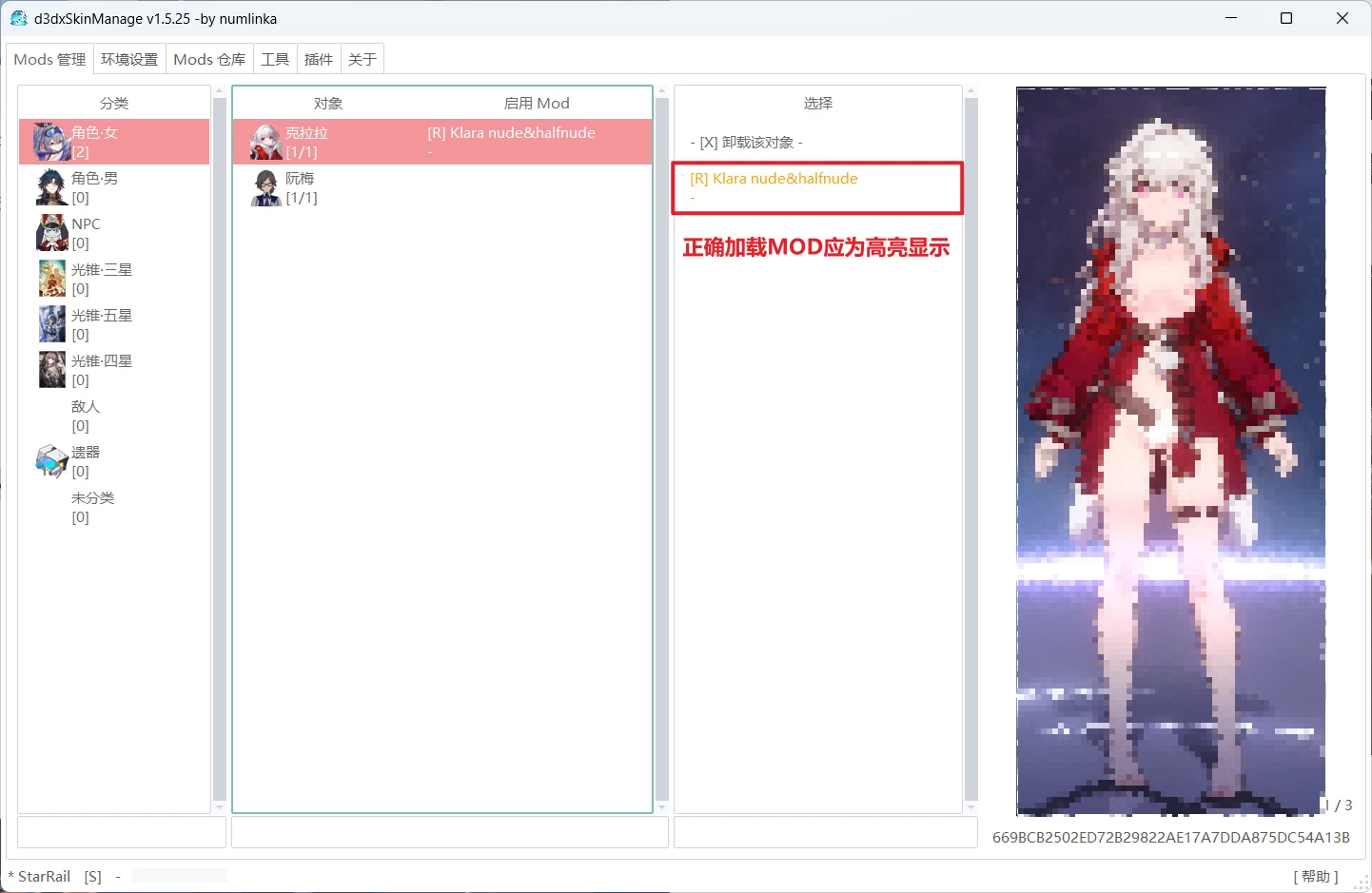Click the 克拉拉 character avatar icon
The height and width of the screenshot is (893, 1372).
(x=265, y=142)
